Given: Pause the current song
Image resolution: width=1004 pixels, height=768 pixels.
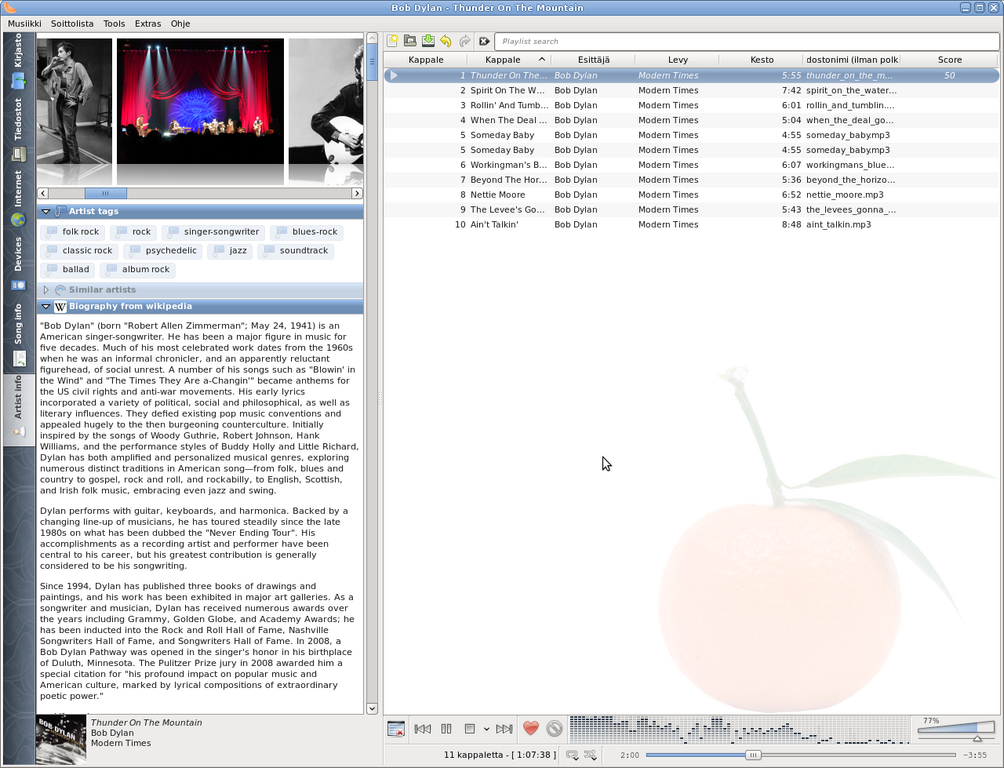Looking at the screenshot, I should (447, 729).
